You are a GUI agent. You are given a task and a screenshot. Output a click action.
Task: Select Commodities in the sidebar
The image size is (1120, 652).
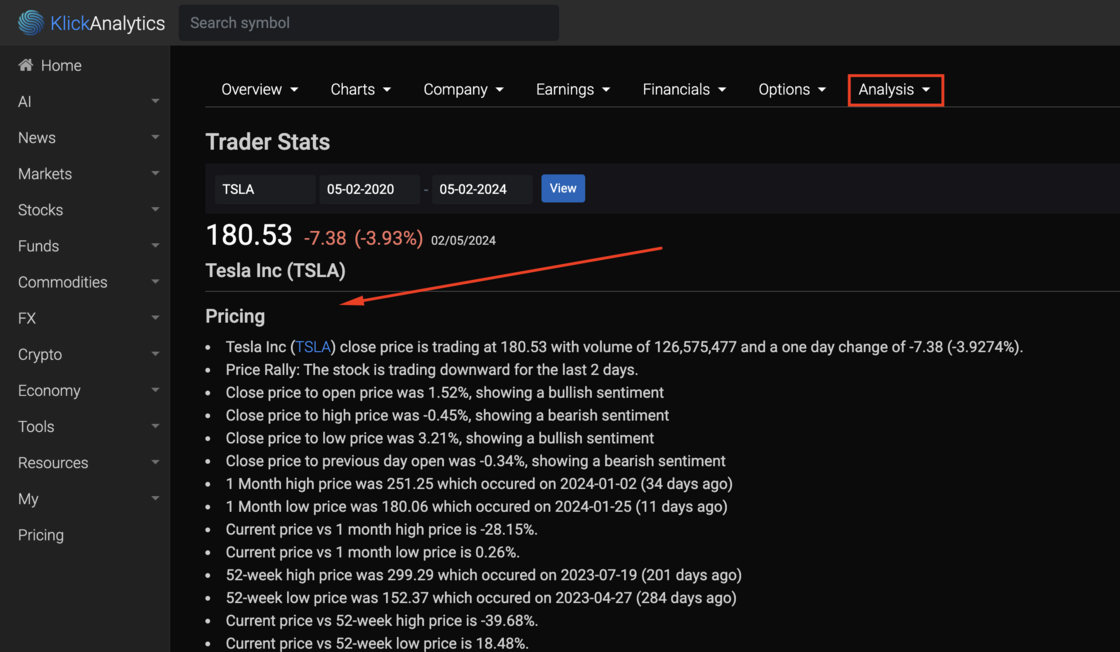click(x=63, y=282)
